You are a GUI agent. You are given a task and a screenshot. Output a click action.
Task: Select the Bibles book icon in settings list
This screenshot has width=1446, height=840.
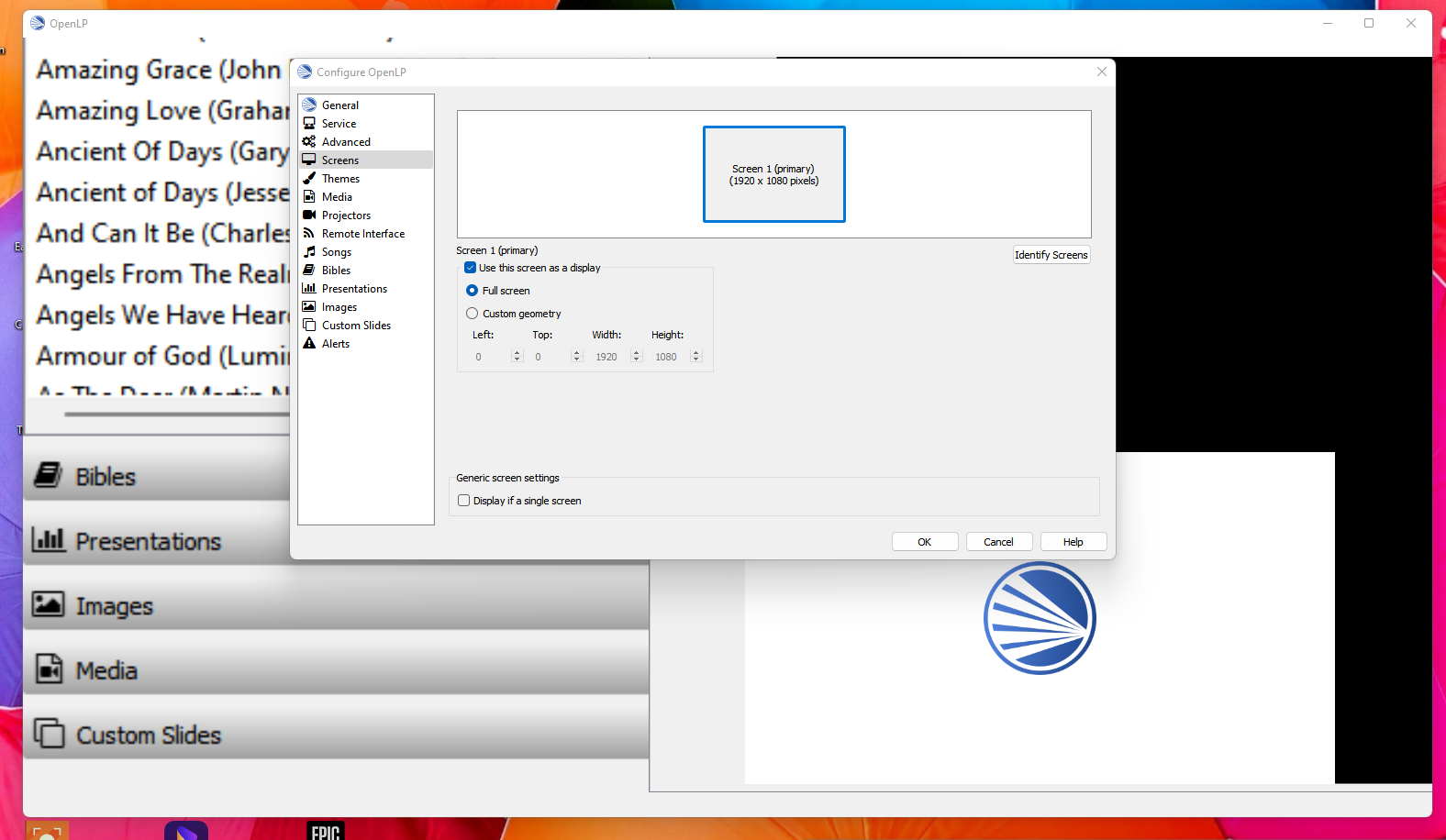pos(309,270)
